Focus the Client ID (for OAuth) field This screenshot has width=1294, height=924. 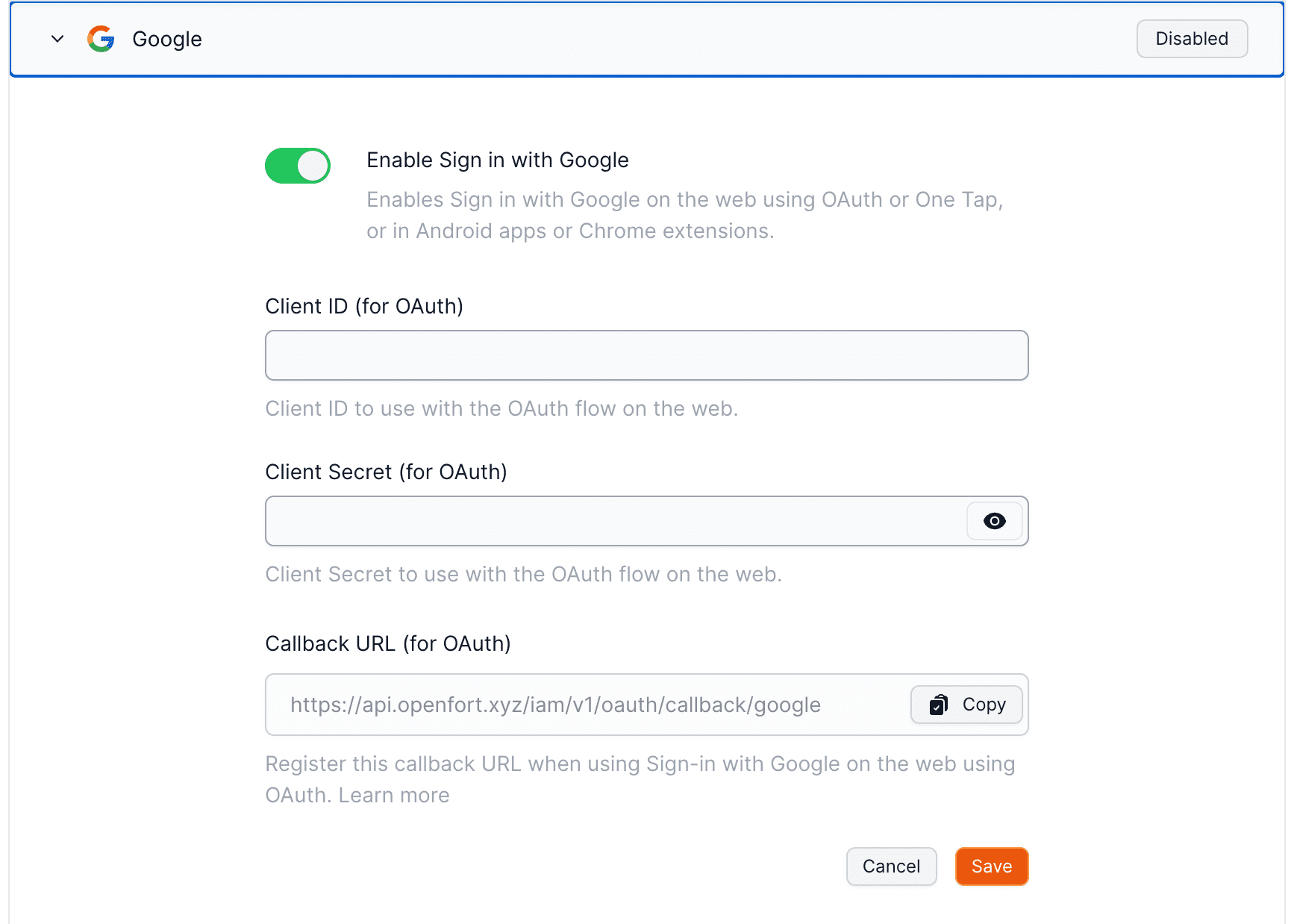pos(647,355)
